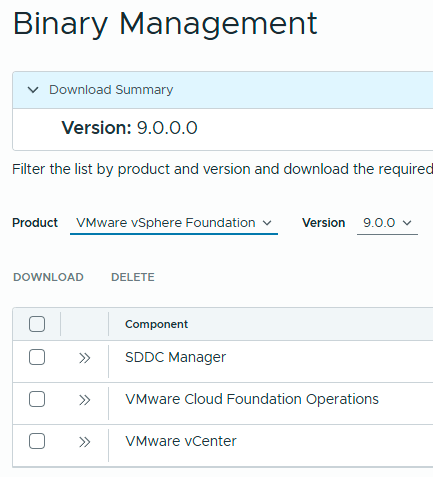Screen dimensions: 433x477
Task: Collapse the Download Summary chevron
Action: (x=33, y=90)
